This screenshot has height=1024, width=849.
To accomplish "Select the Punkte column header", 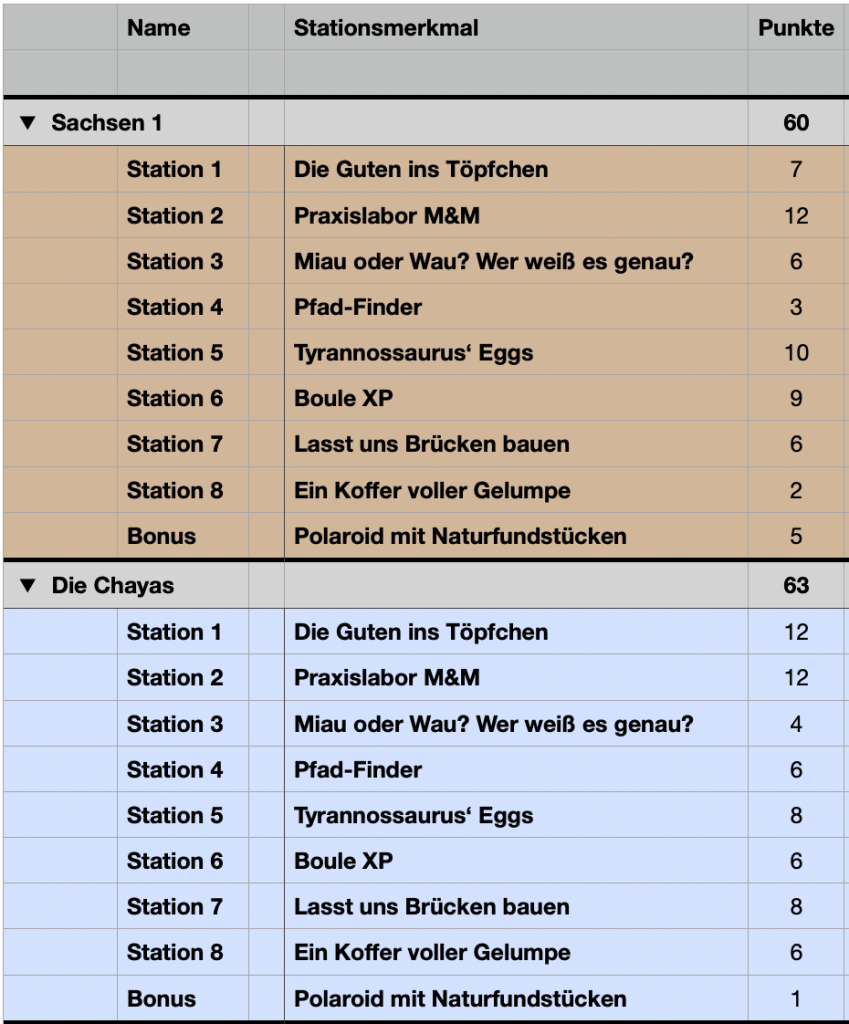I will [796, 27].
